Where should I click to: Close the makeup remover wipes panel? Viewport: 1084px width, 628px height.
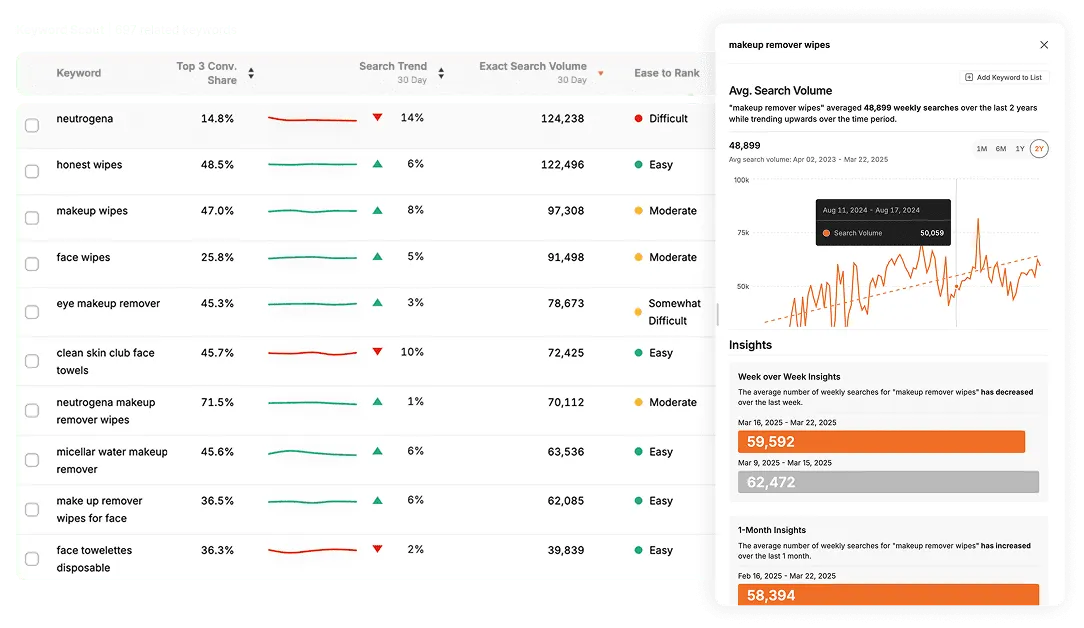click(1044, 45)
